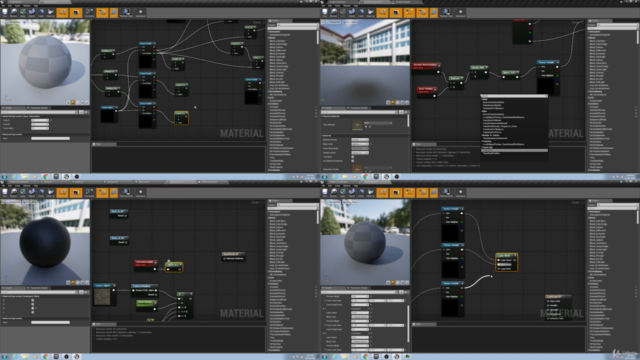This screenshot has width=640, height=360.
Task: Select yellow-outlined Layer Blend node
Action: tap(507, 262)
